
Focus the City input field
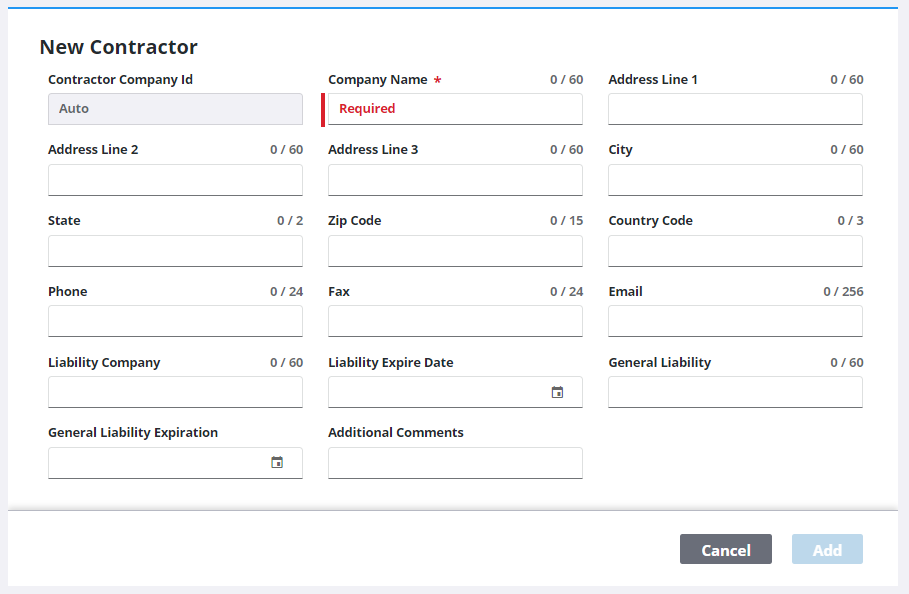click(735, 180)
